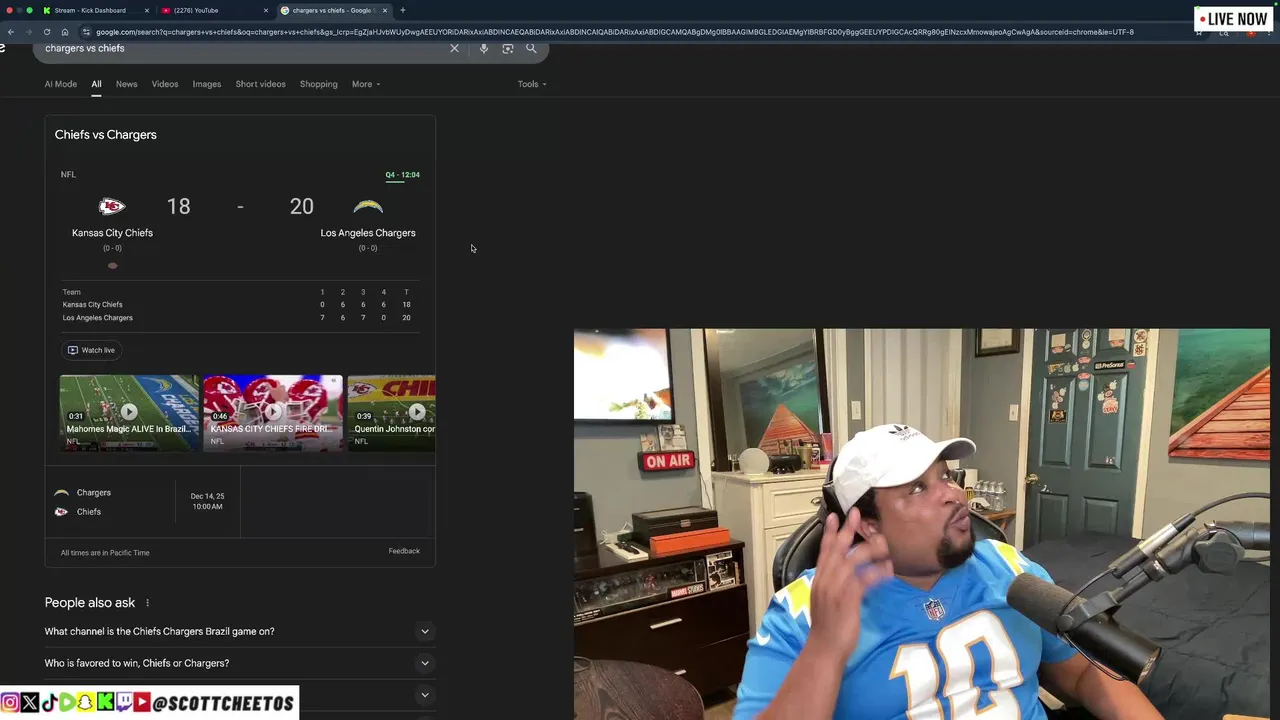This screenshot has width=1280, height=720.
Task: Click in the search query input field
Action: pos(240,48)
